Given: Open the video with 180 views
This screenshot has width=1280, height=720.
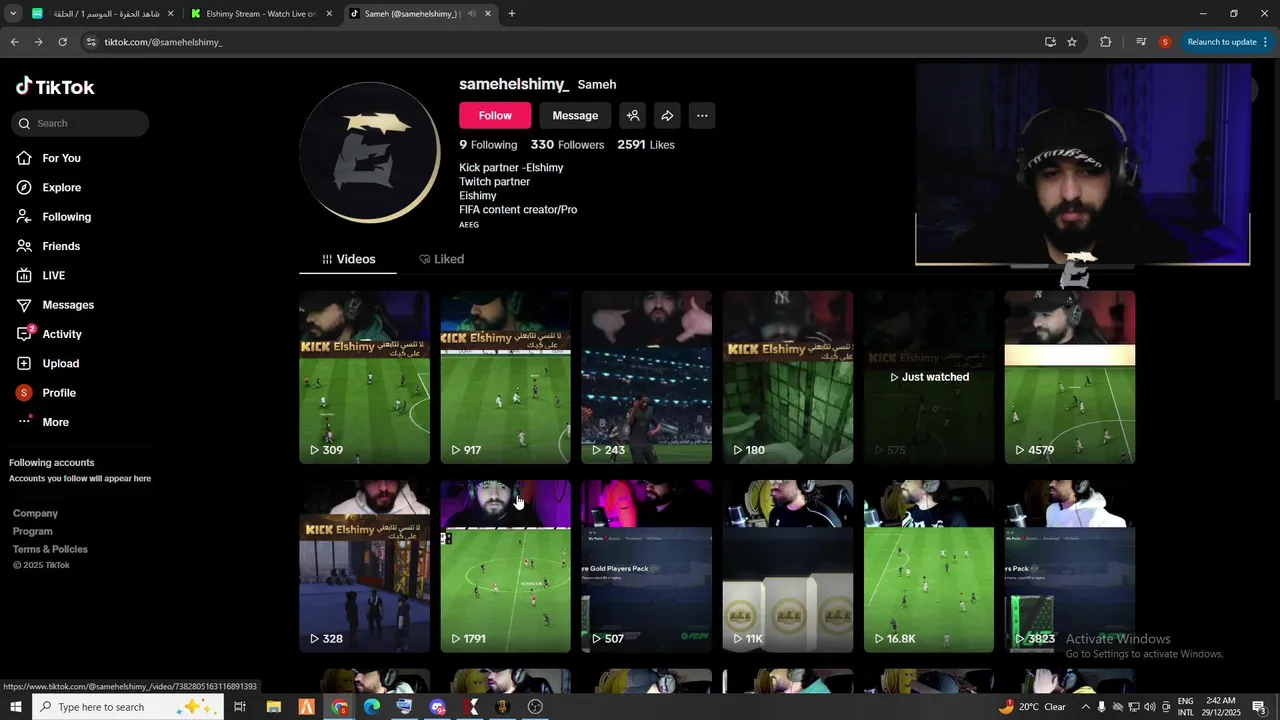Looking at the screenshot, I should [x=788, y=377].
